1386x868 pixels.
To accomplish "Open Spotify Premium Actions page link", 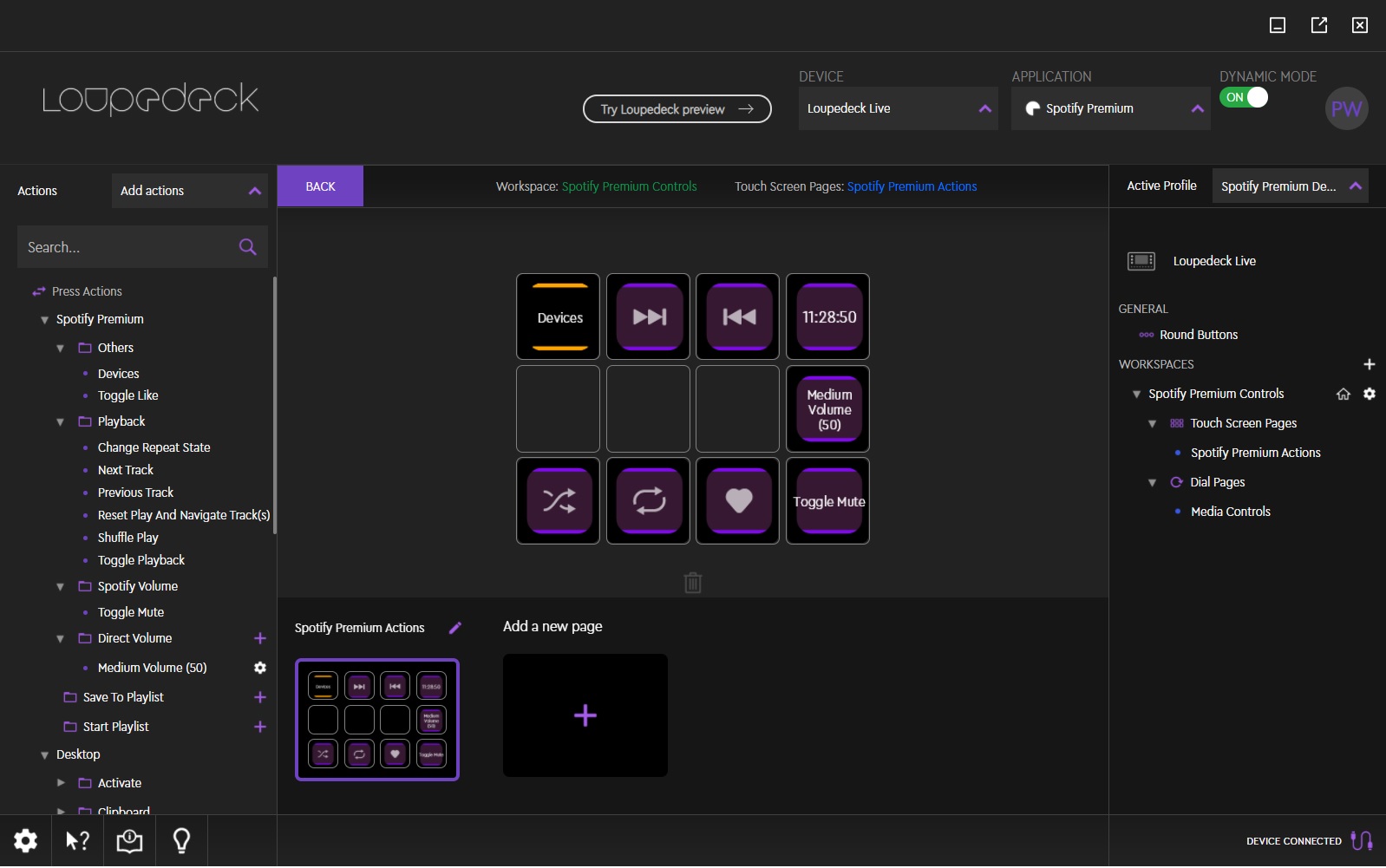I will pyautogui.click(x=912, y=186).
